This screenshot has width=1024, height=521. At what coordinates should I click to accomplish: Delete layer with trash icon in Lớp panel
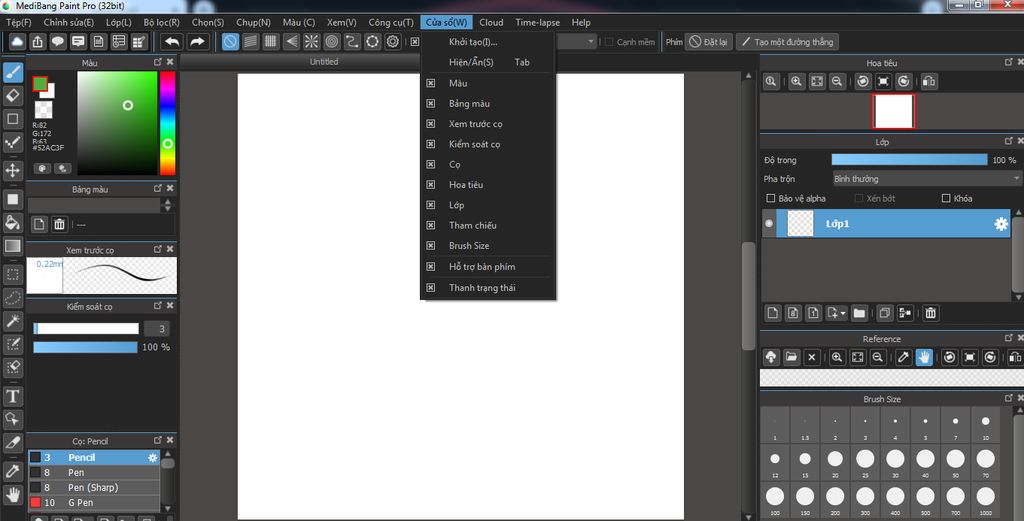[x=931, y=313]
